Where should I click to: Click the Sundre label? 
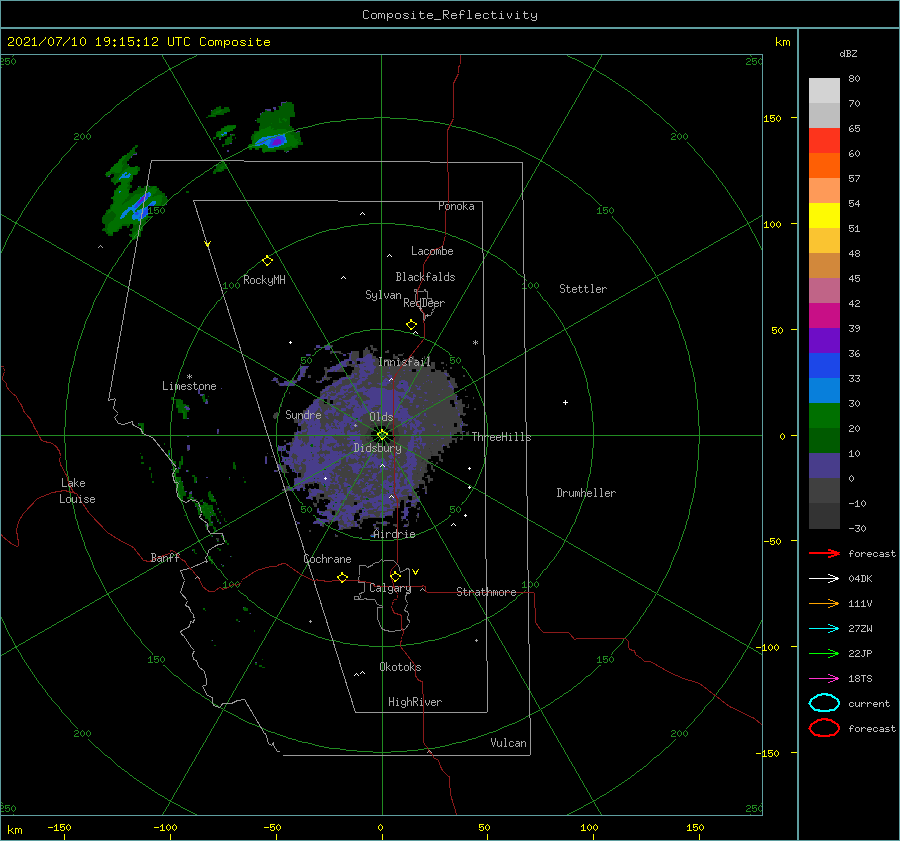point(303,414)
